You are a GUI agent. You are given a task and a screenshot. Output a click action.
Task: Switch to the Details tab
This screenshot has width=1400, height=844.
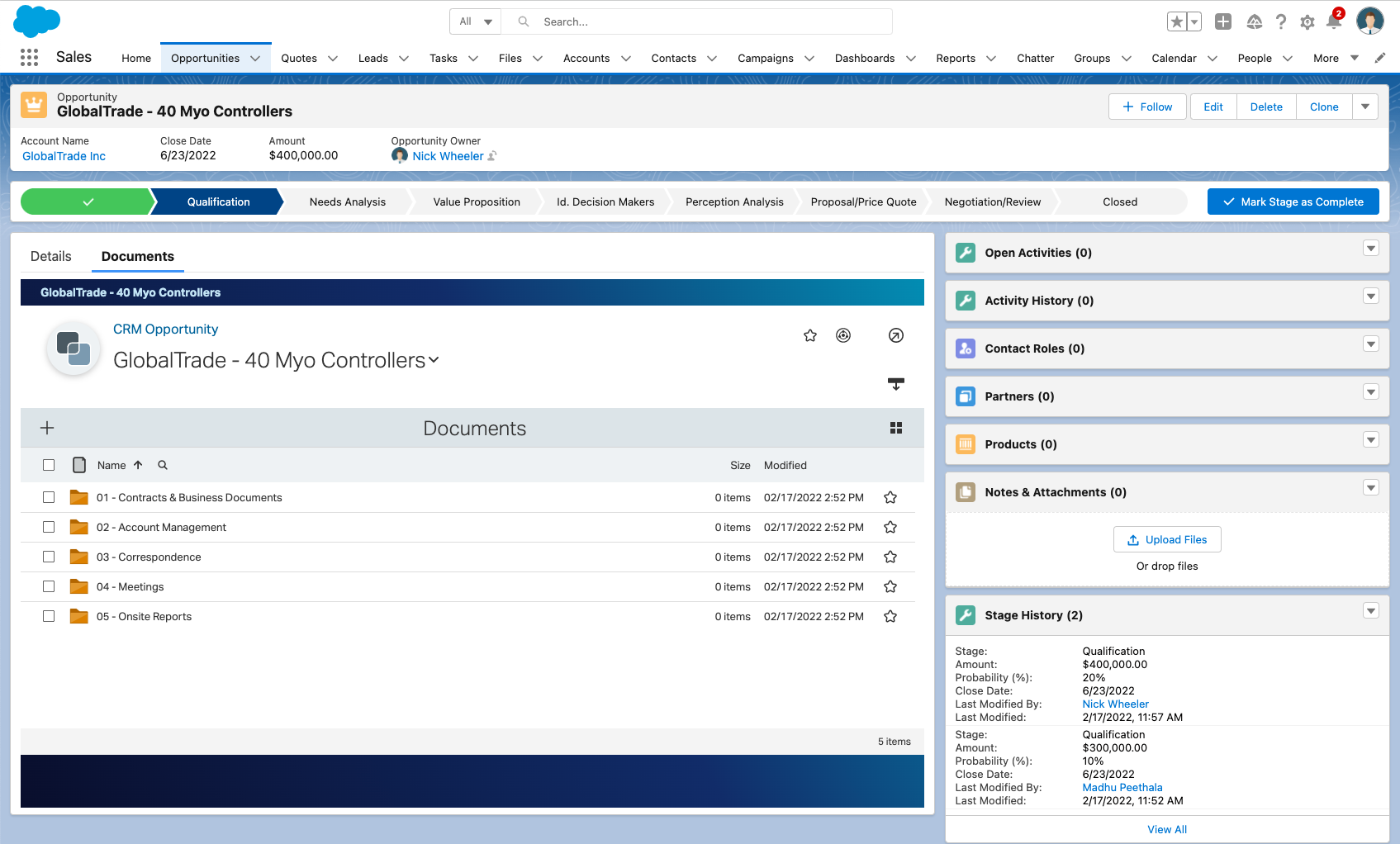coord(51,256)
